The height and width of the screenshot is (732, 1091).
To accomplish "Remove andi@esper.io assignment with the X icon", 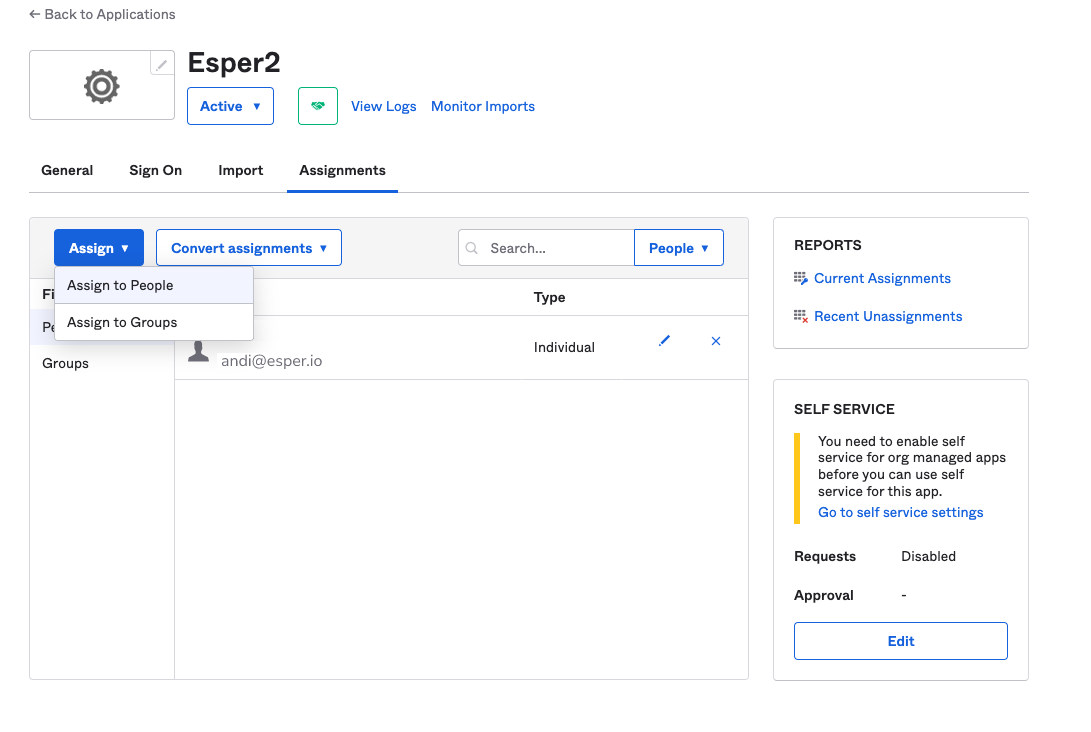I will tap(716, 341).
